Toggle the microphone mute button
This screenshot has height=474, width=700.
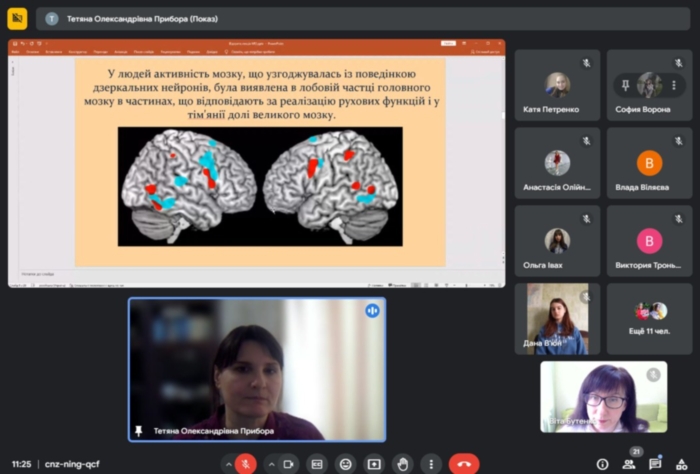pyautogui.click(x=245, y=464)
